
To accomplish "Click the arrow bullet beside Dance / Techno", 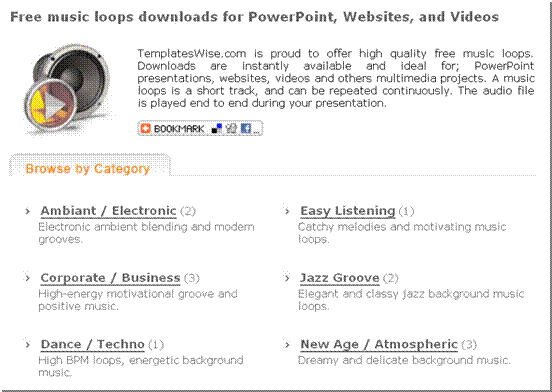I will [28, 344].
